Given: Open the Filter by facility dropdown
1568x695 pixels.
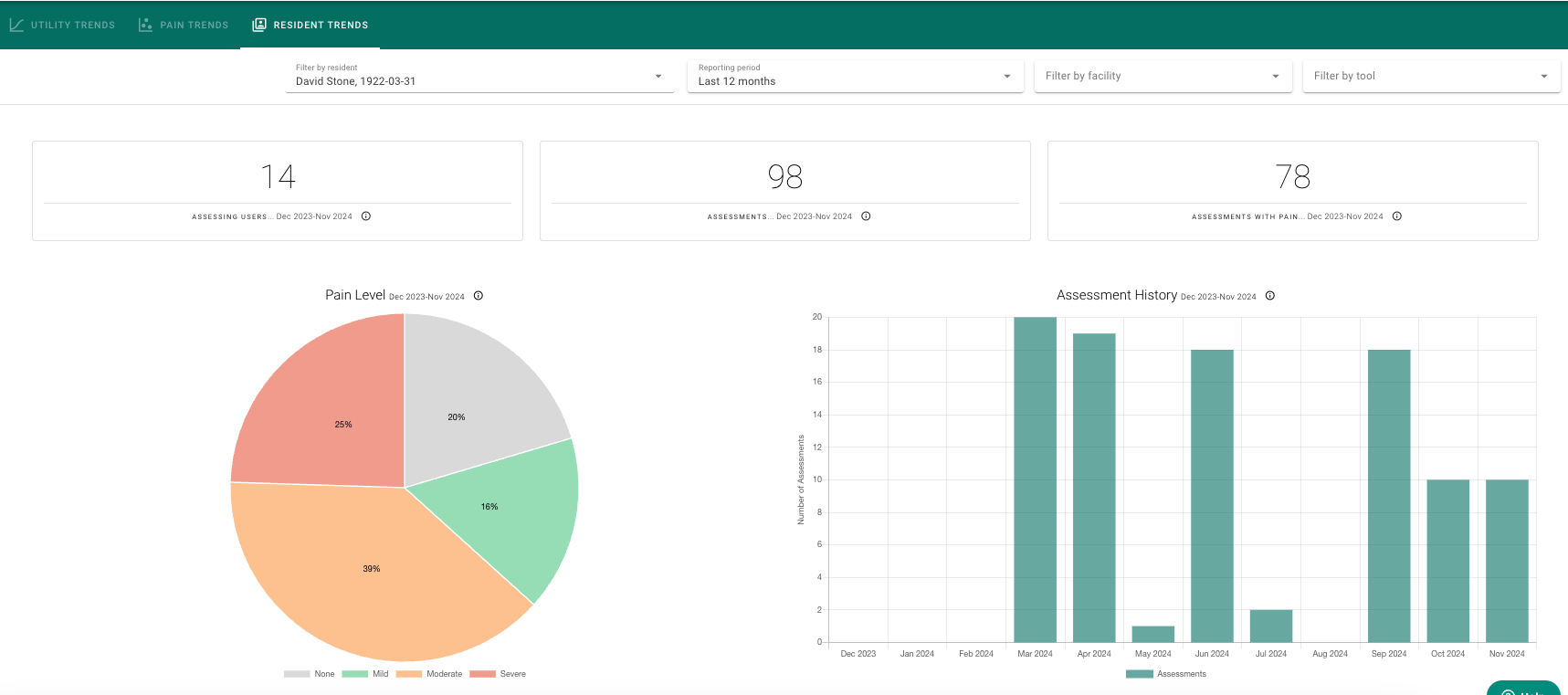Looking at the screenshot, I should [1163, 76].
